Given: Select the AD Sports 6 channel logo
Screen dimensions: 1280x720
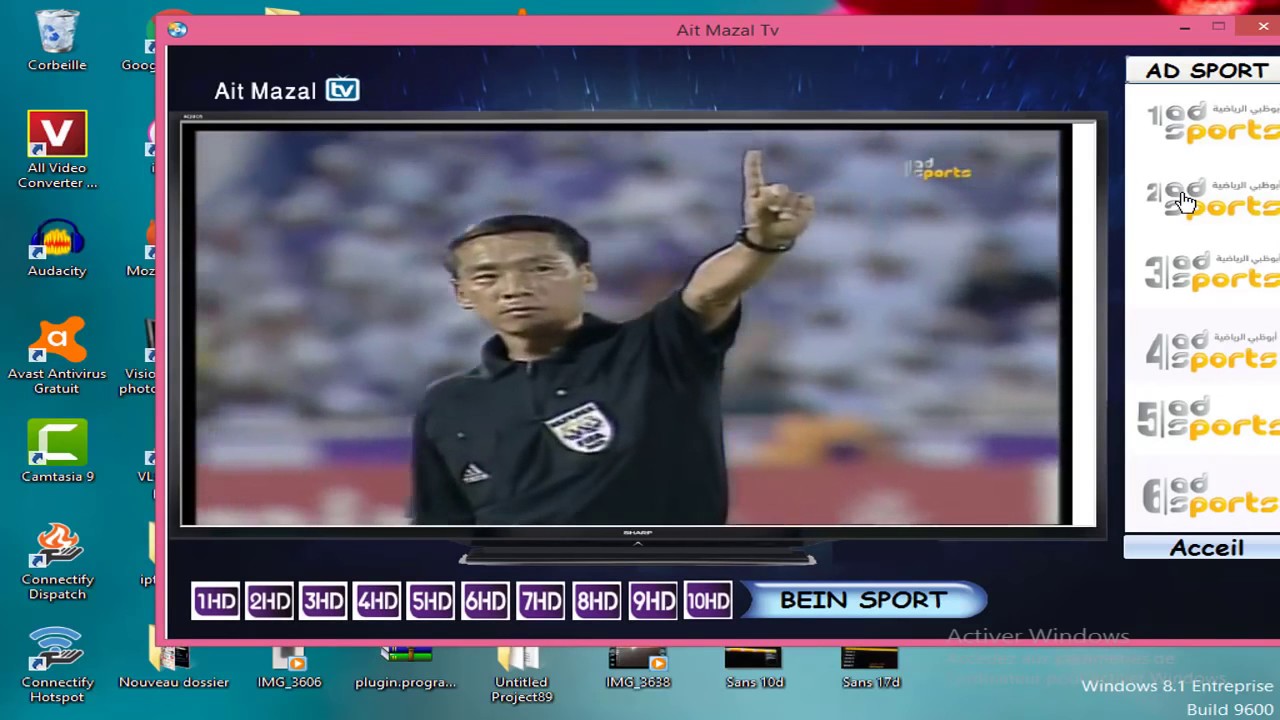Looking at the screenshot, I should pyautogui.click(x=1210, y=495).
